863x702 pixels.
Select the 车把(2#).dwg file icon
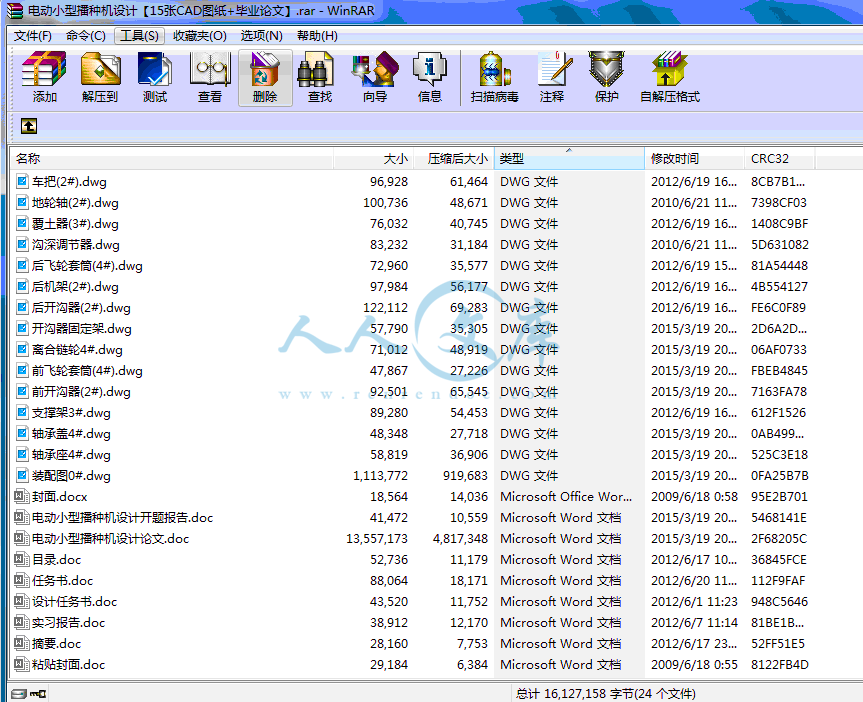coord(22,181)
